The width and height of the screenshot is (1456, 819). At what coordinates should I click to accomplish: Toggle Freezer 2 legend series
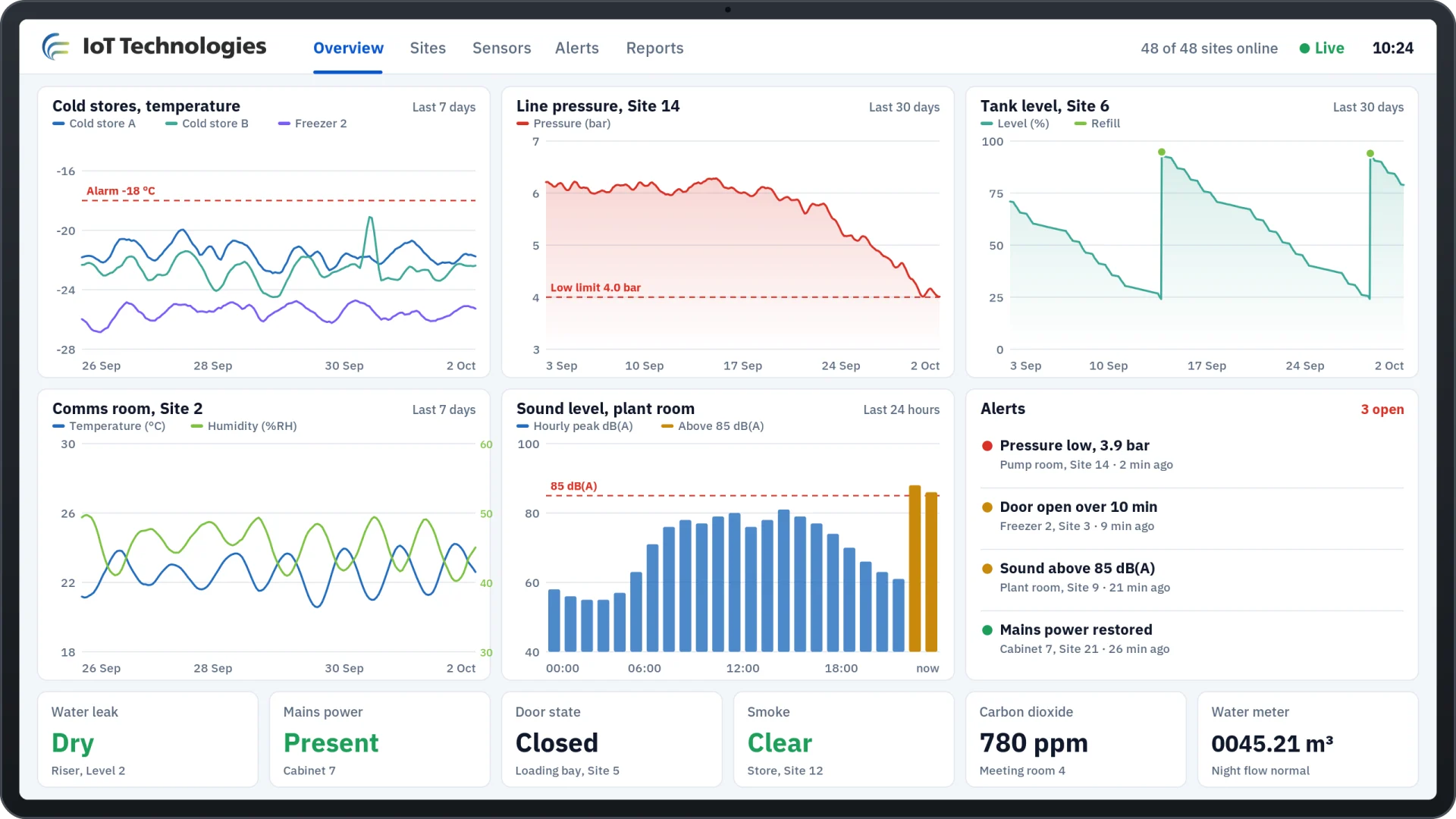coord(312,124)
